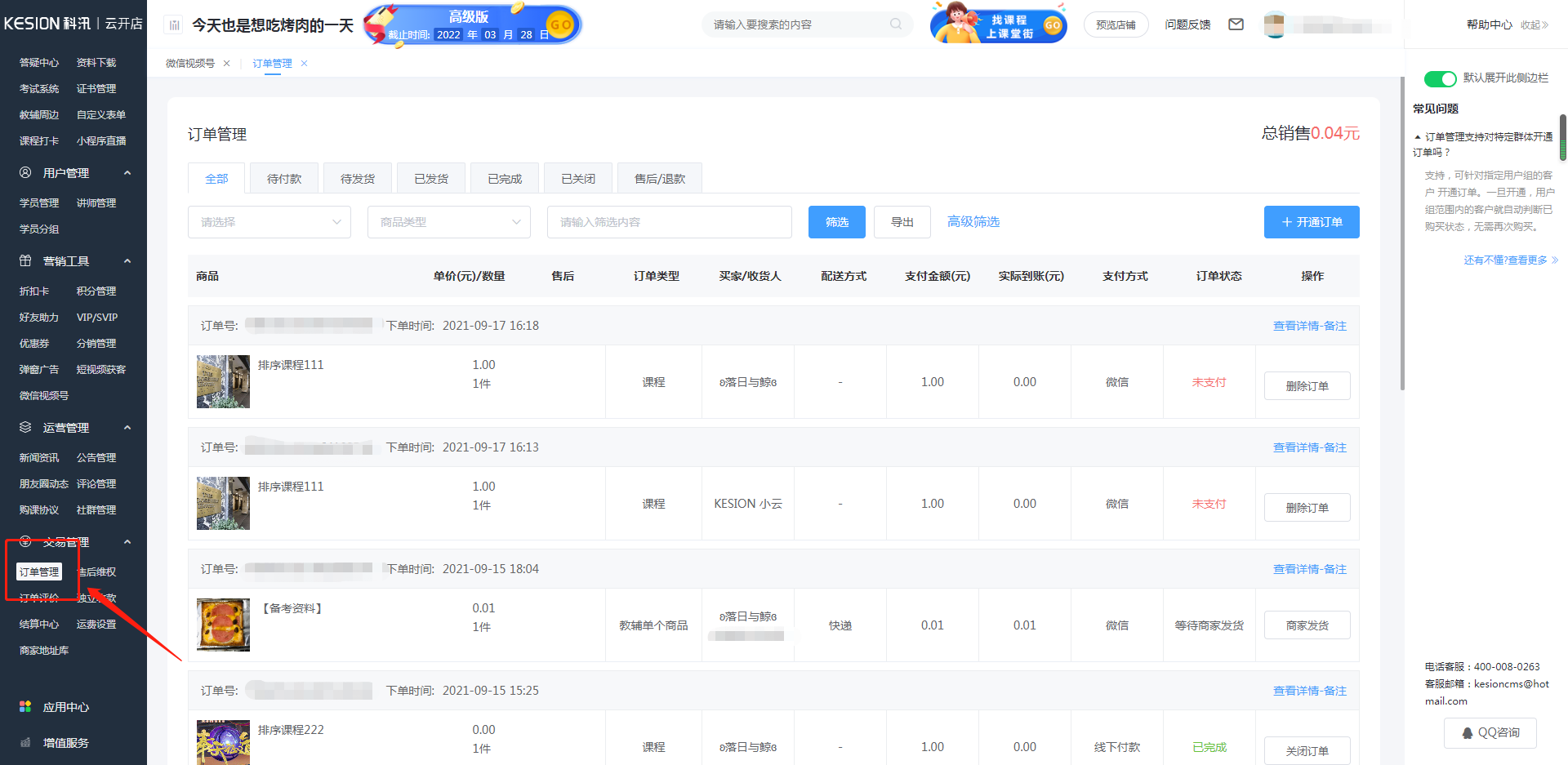Click the help sidebar green scrollbar
Viewport: 1568px width, 765px height.
pos(1563,137)
